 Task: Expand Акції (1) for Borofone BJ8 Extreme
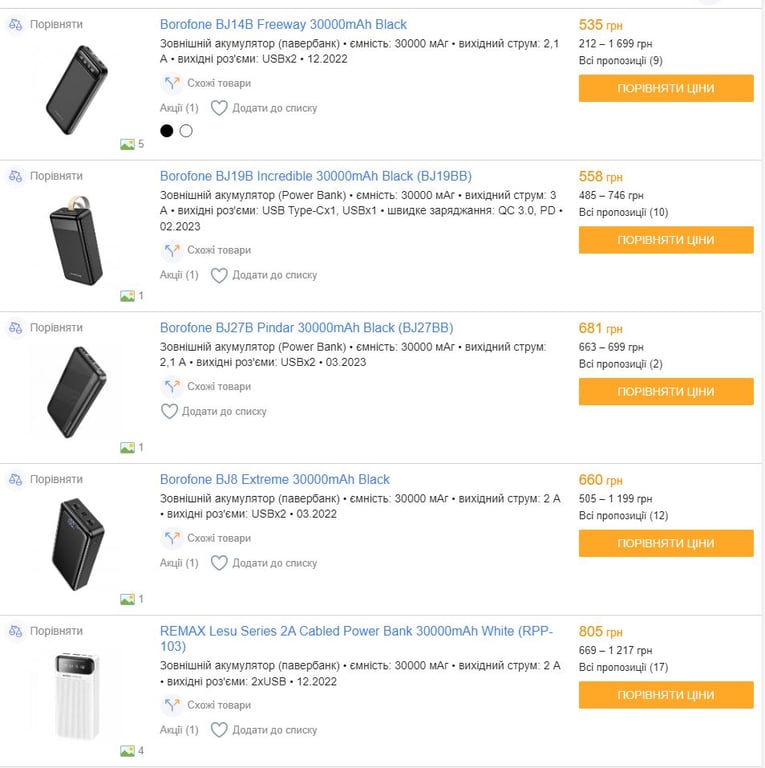coord(179,563)
